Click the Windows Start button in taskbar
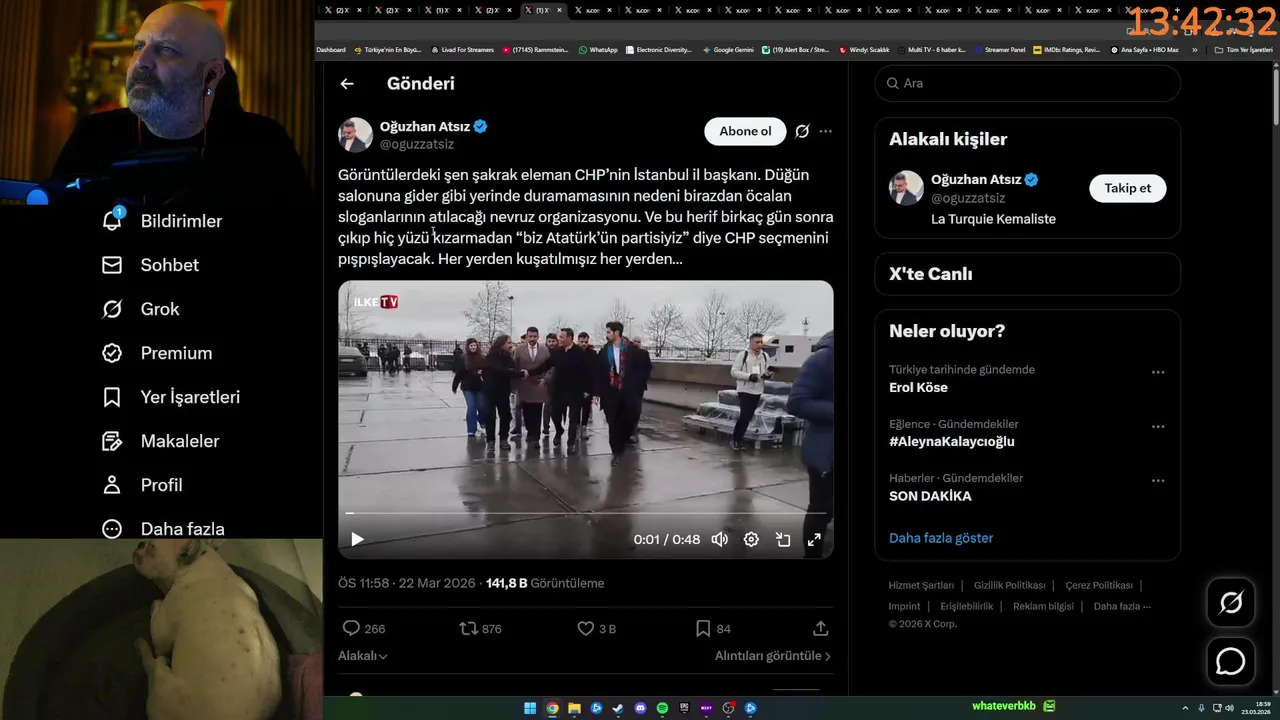This screenshot has height=720, width=1280. pyautogui.click(x=530, y=708)
